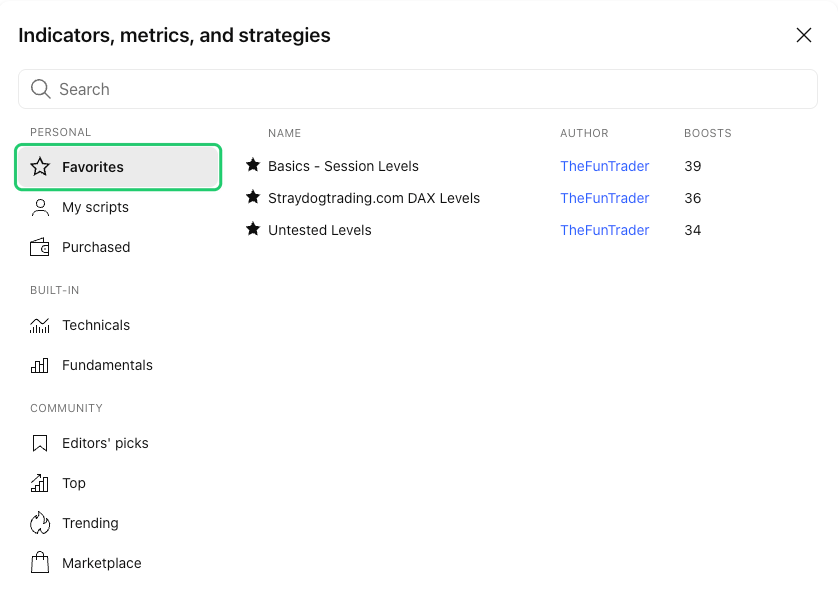Browse Editors' picks category
The image size is (838, 591).
tap(118, 444)
